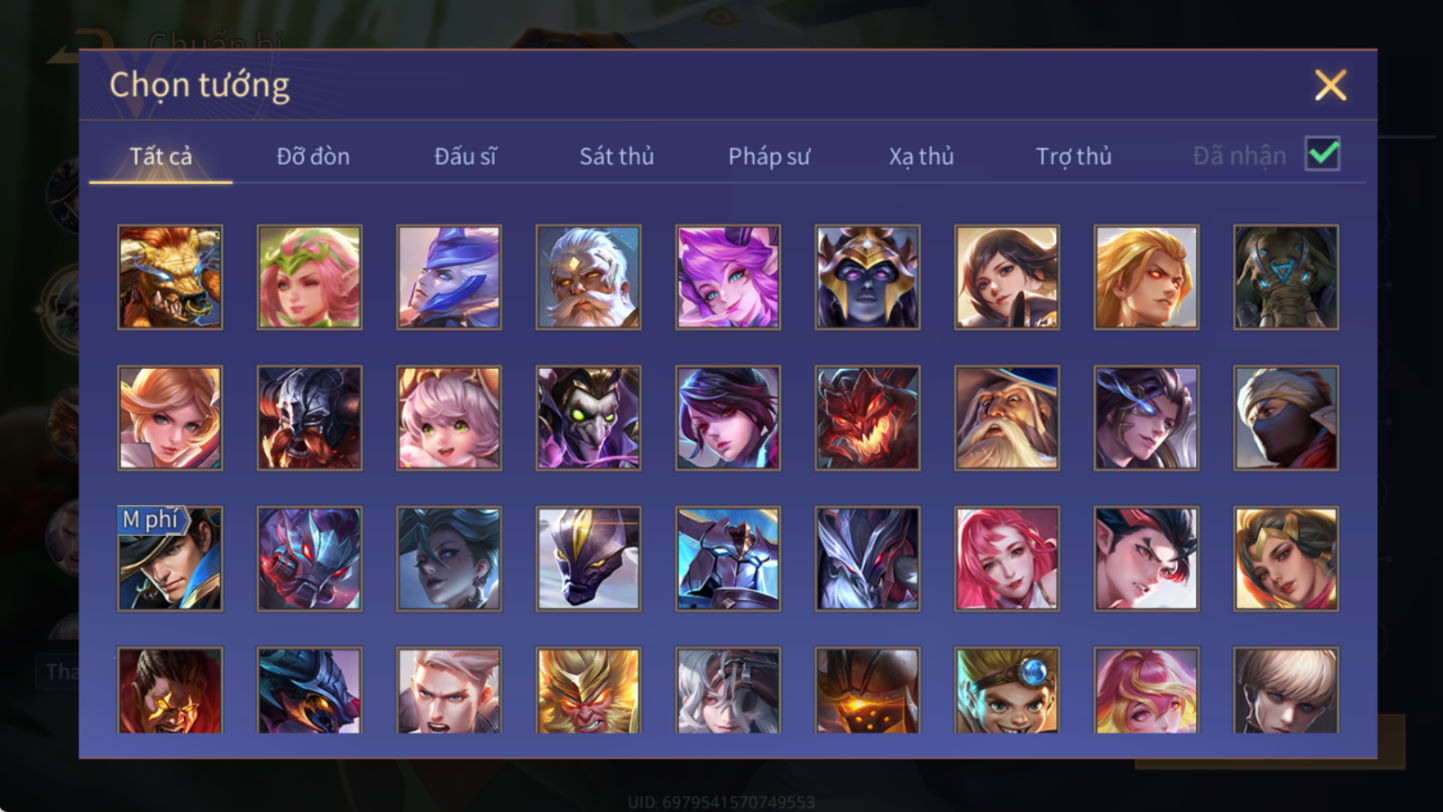Pick the red lava demon hero portrait
1443x812 pixels.
coord(867,418)
